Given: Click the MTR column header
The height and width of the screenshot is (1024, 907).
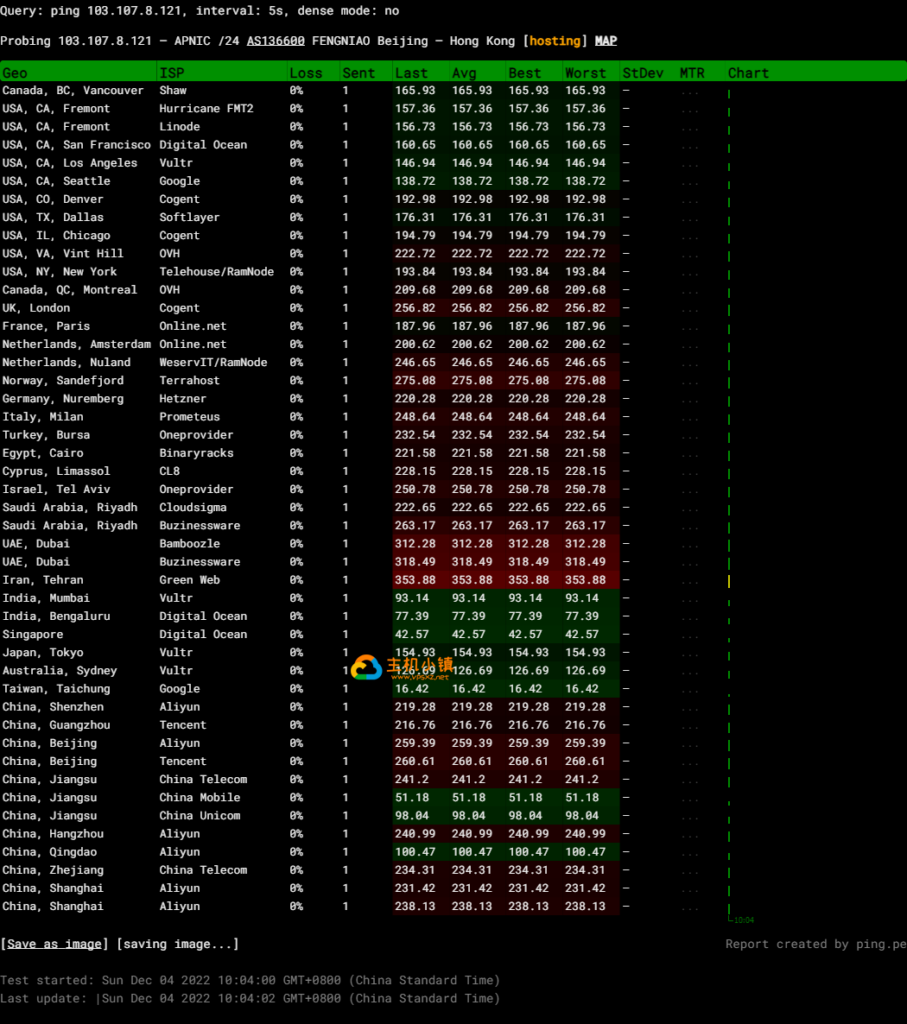Looking at the screenshot, I should click(692, 73).
